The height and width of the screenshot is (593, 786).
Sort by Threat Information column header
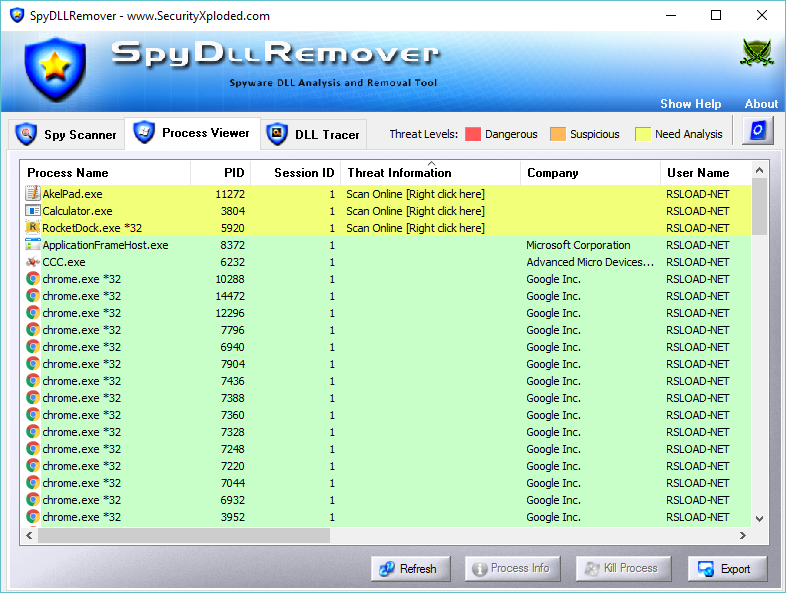coord(431,172)
